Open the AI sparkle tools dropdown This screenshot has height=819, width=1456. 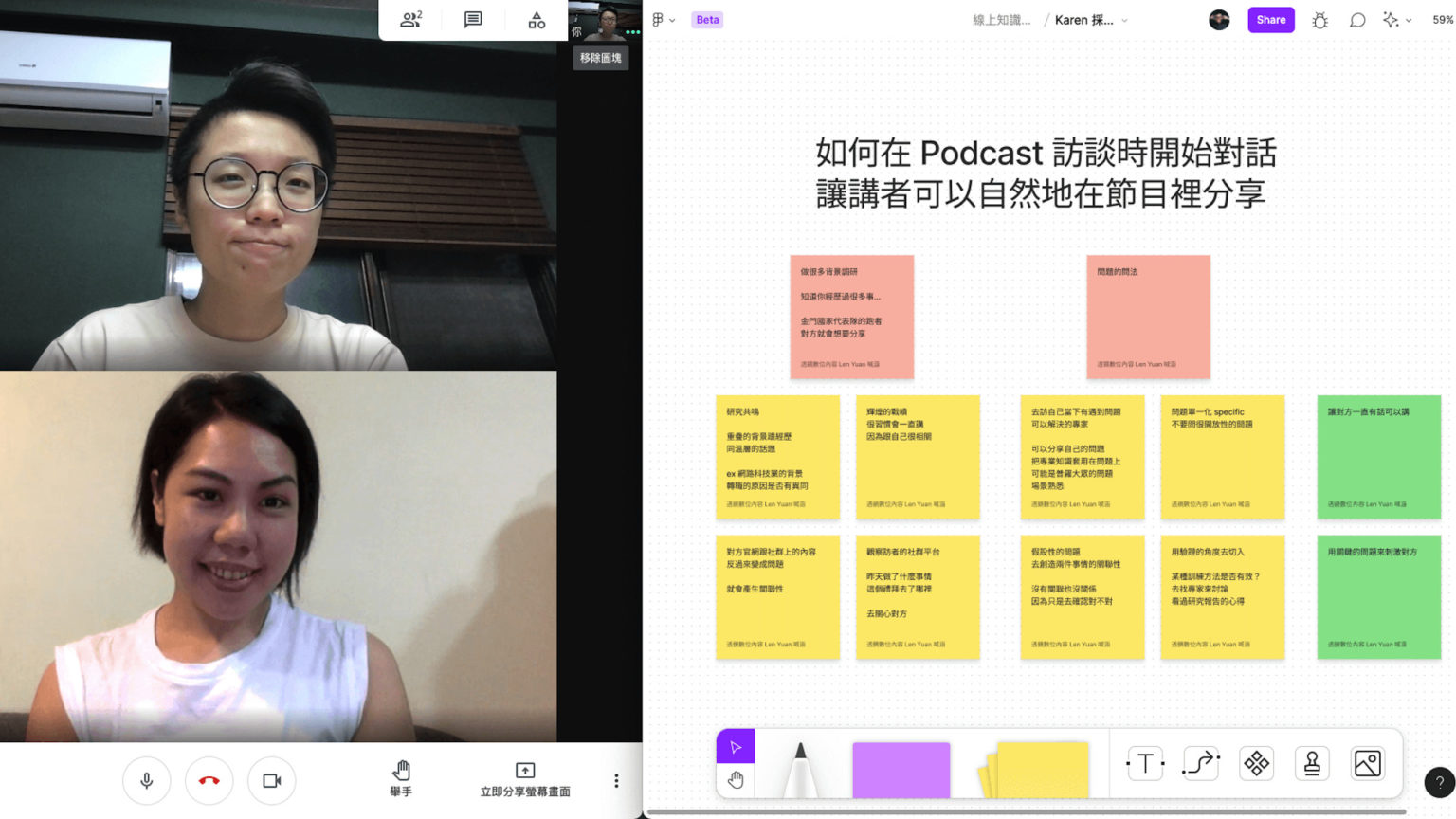1396,19
